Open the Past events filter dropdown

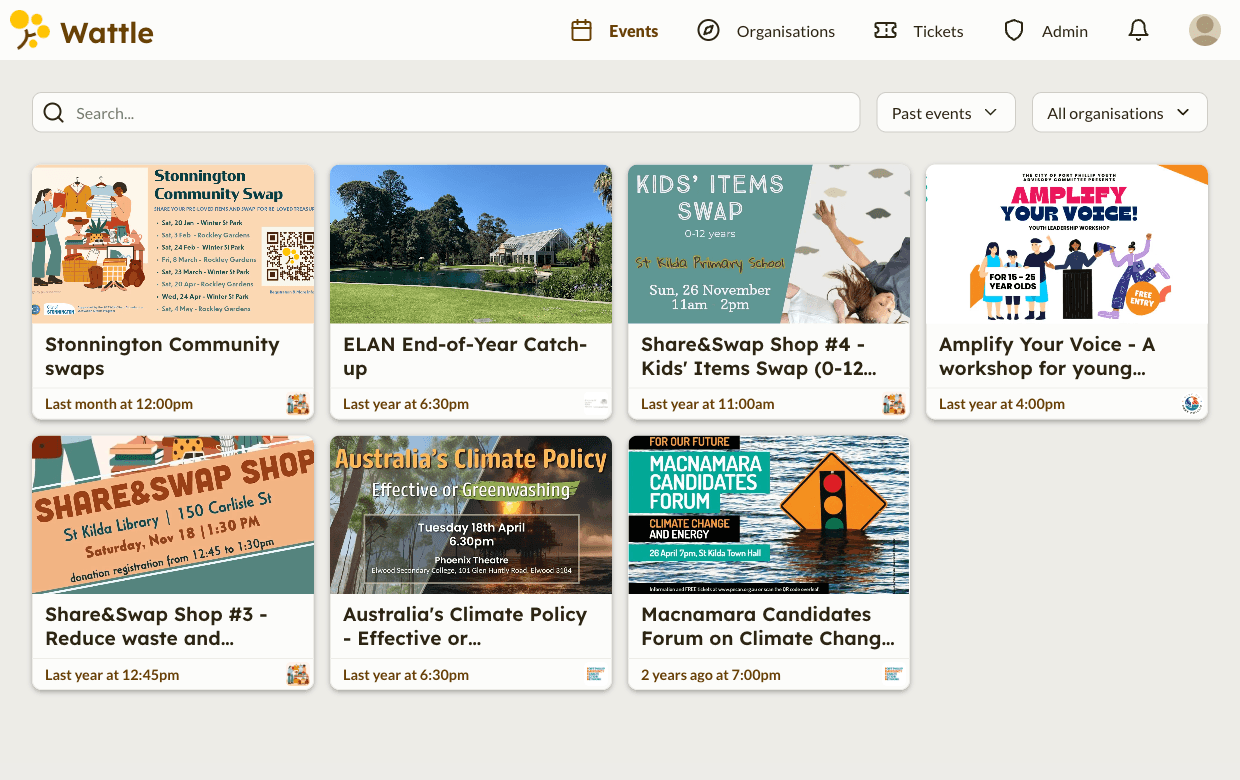click(x=944, y=112)
